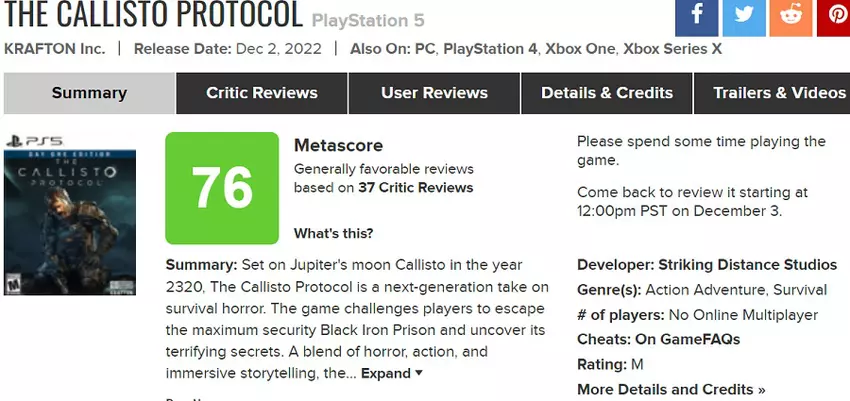Share the page on Twitter
850x401 pixels.
pyautogui.click(x=744, y=16)
